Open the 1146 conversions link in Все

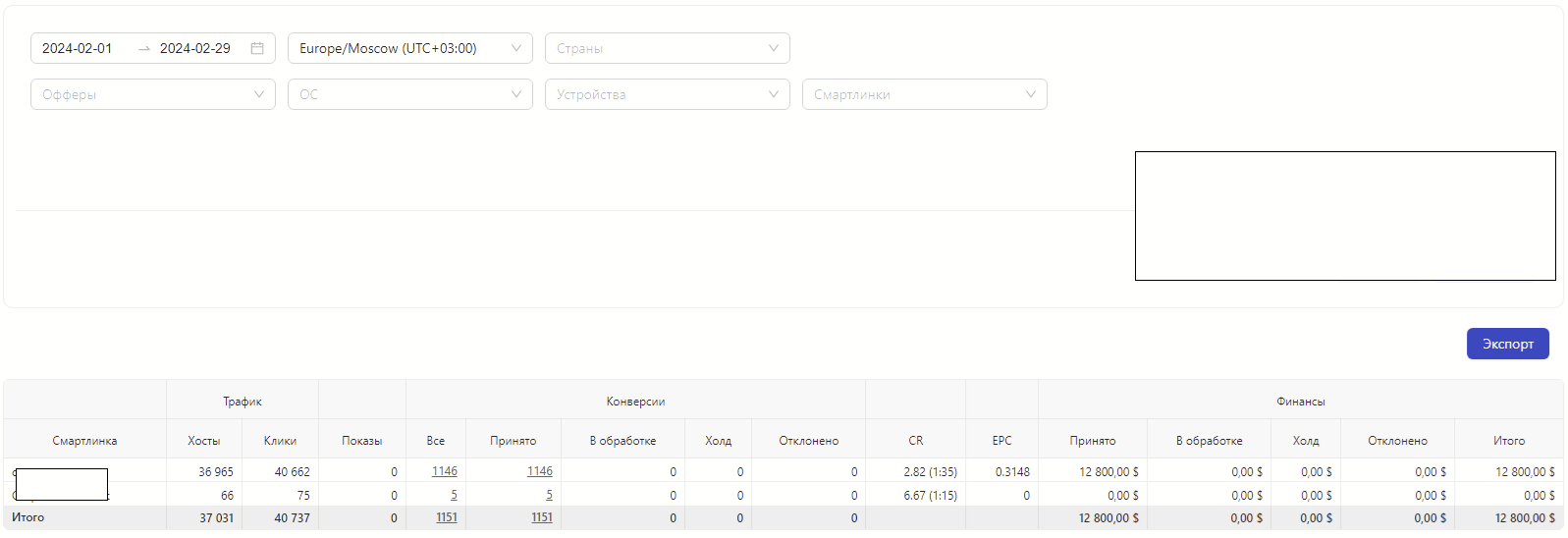(x=445, y=471)
